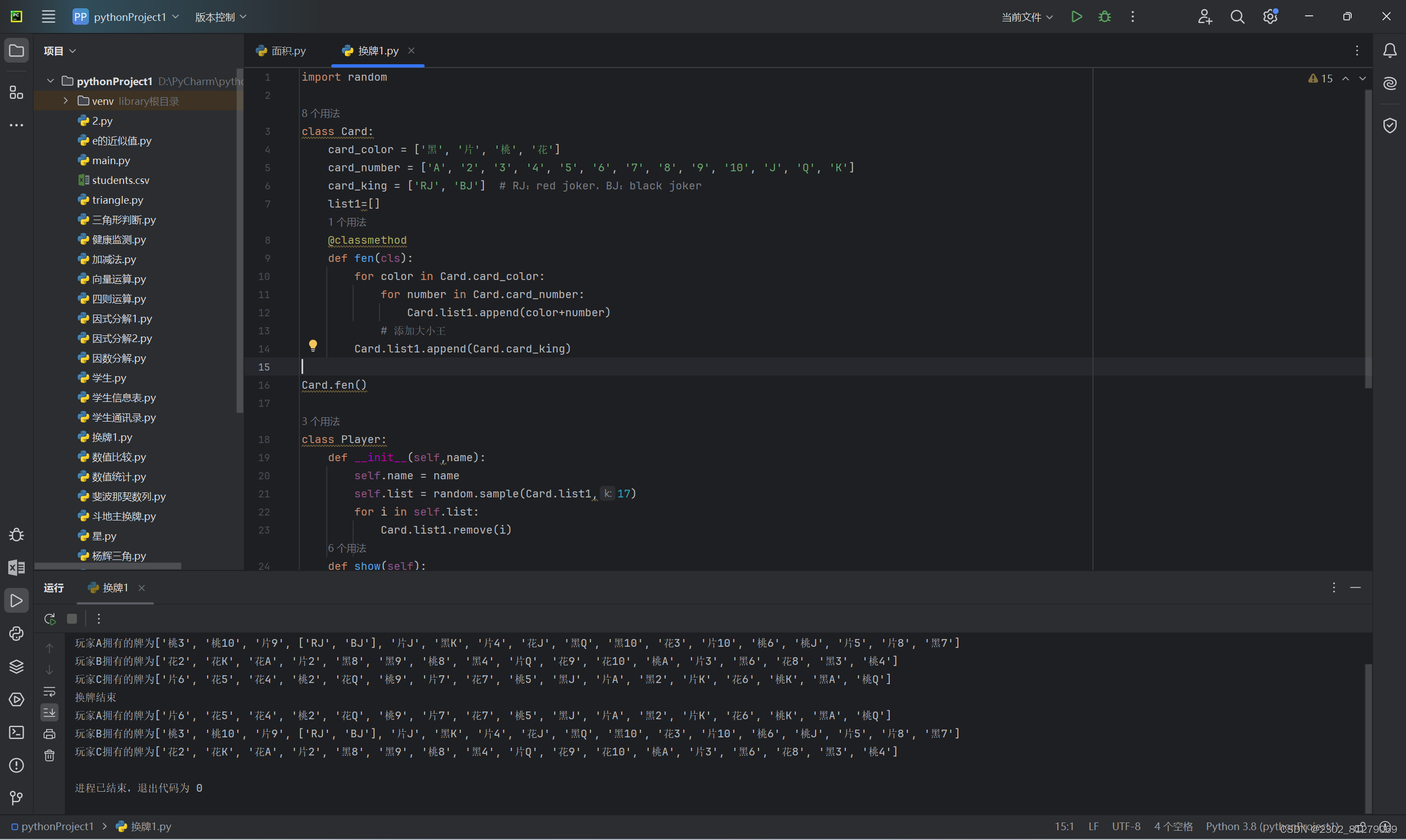Viewport: 1406px width, 840px height.
Task: Clear run output with trash icon
Action: pyautogui.click(x=50, y=755)
